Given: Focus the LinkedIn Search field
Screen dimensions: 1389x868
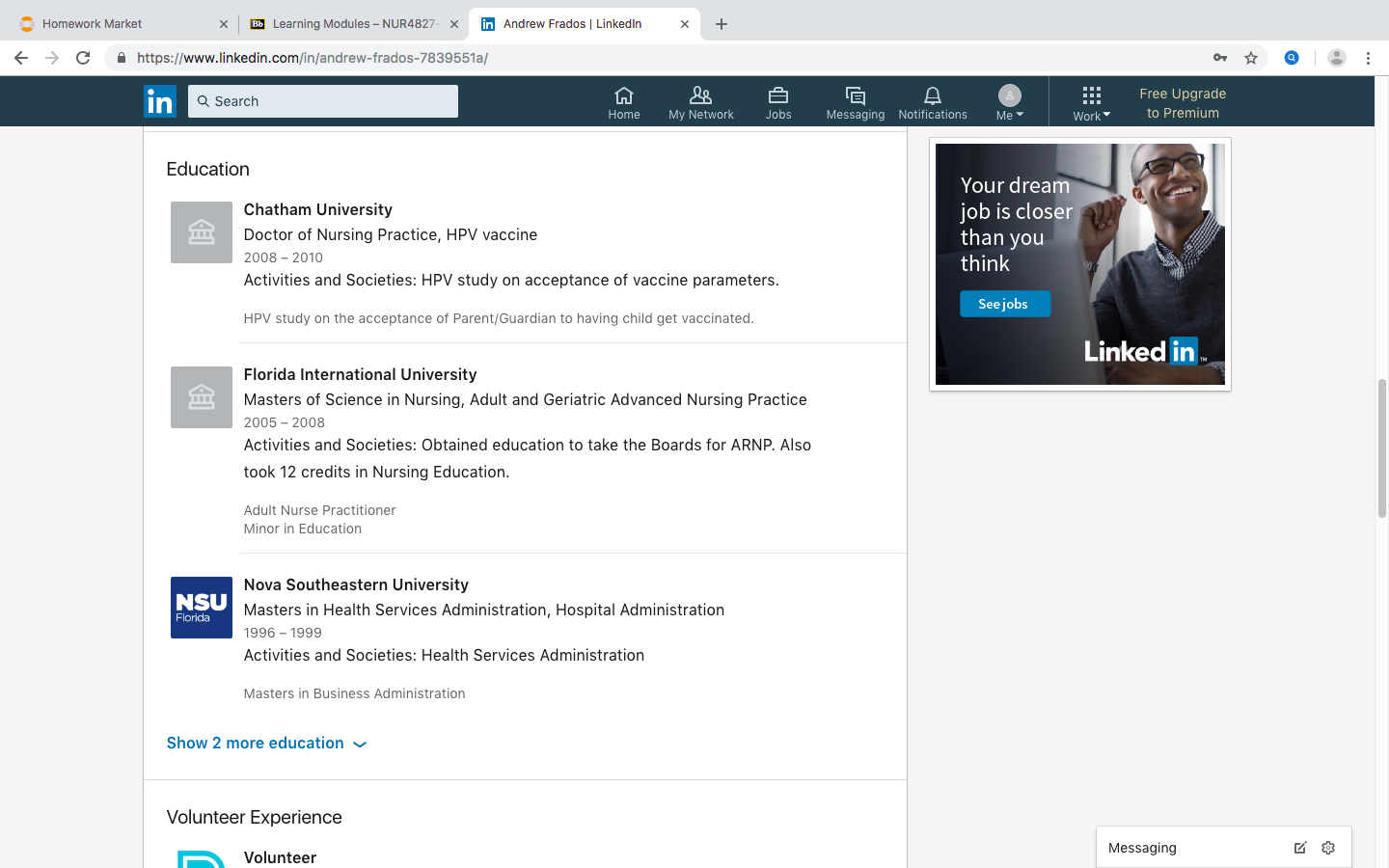Looking at the screenshot, I should pyautogui.click(x=323, y=101).
